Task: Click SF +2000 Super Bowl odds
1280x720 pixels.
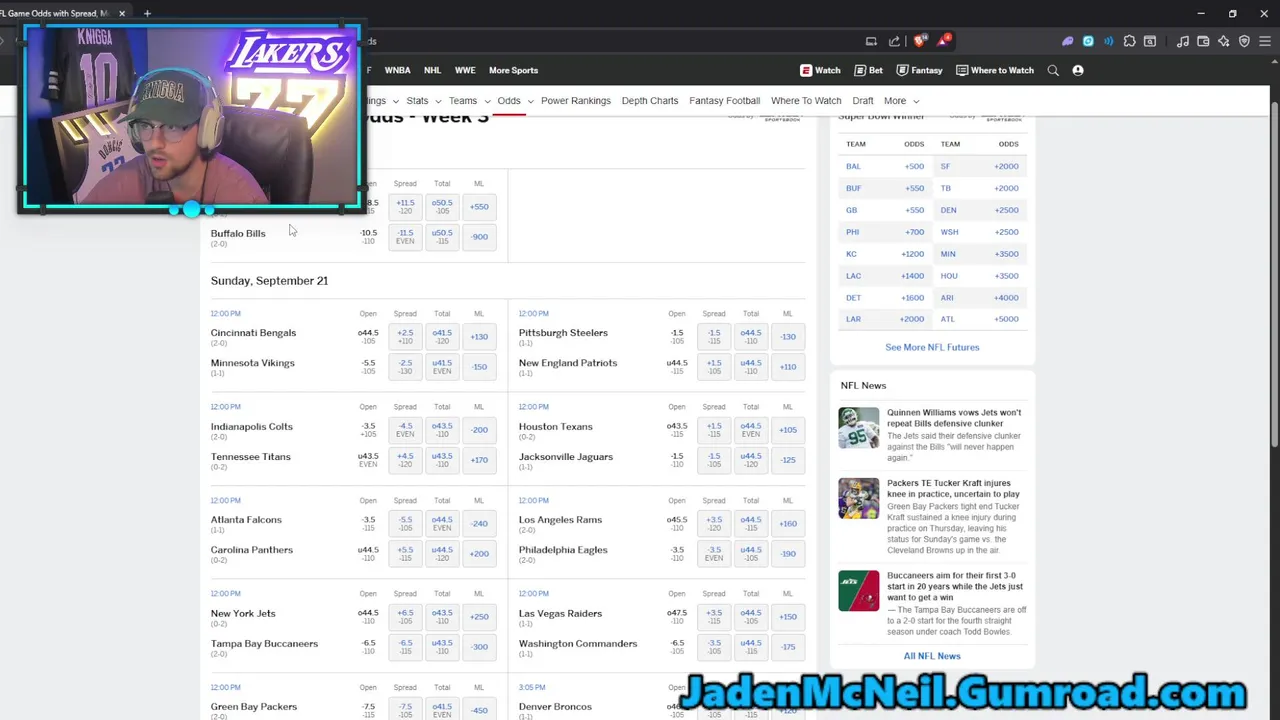Action: pyautogui.click(x=1006, y=166)
